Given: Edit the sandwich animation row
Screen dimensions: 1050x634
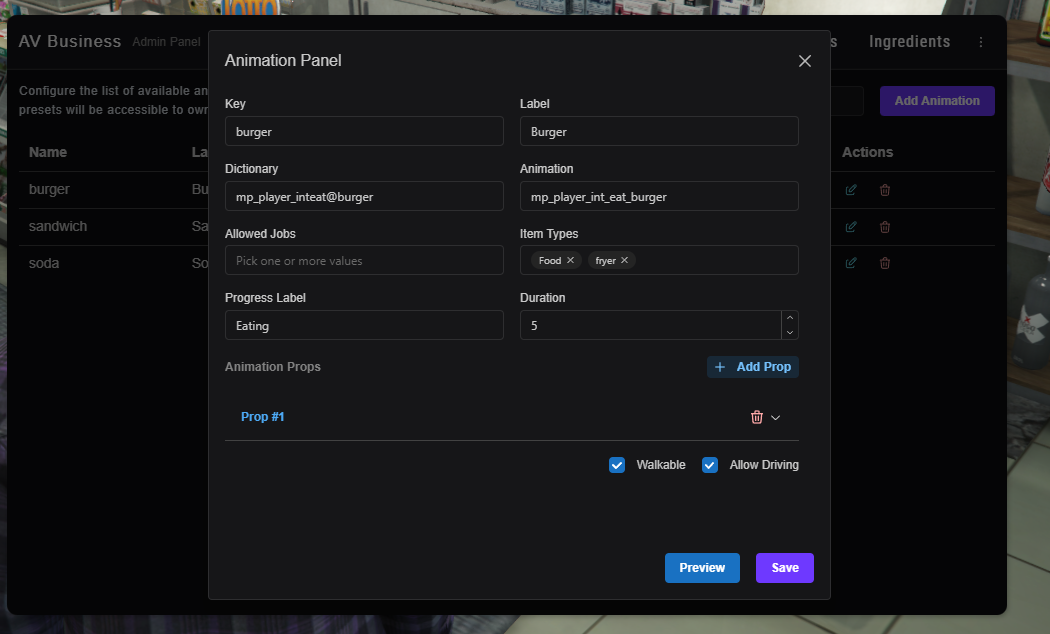Looking at the screenshot, I should [851, 227].
